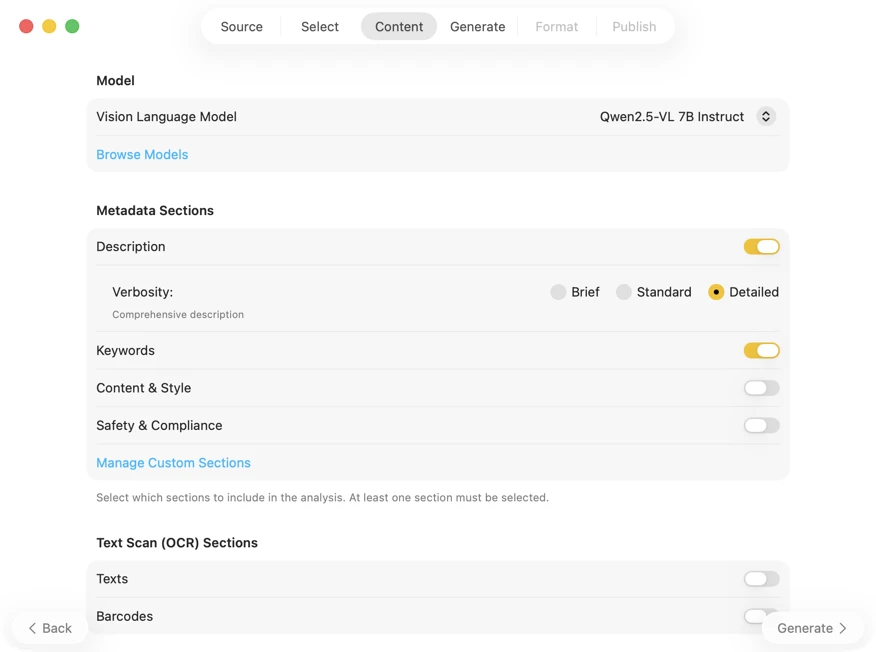The width and height of the screenshot is (876, 652).
Task: Open the Publish tab
Action: click(x=634, y=27)
